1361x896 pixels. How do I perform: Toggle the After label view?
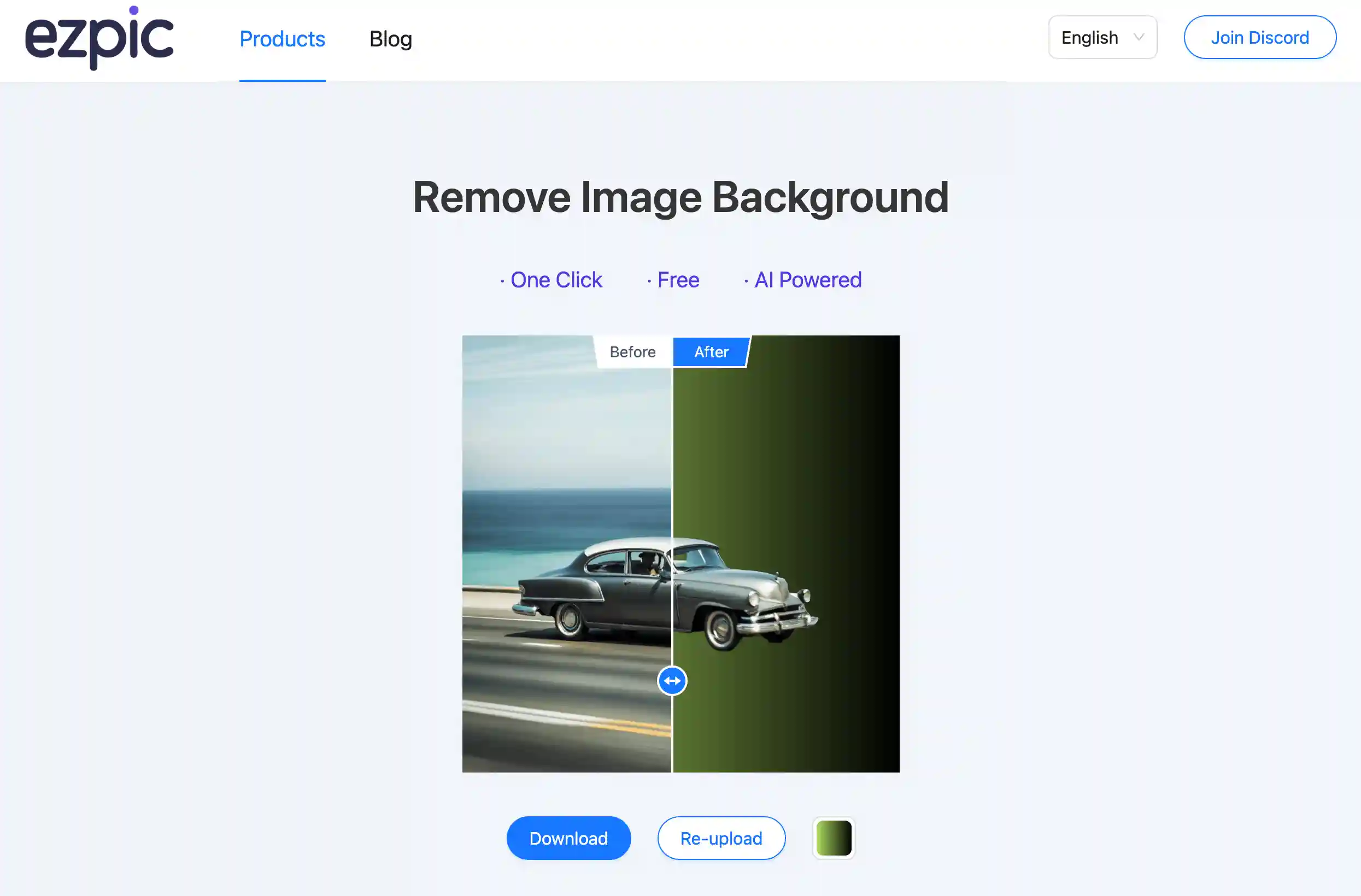click(x=710, y=352)
